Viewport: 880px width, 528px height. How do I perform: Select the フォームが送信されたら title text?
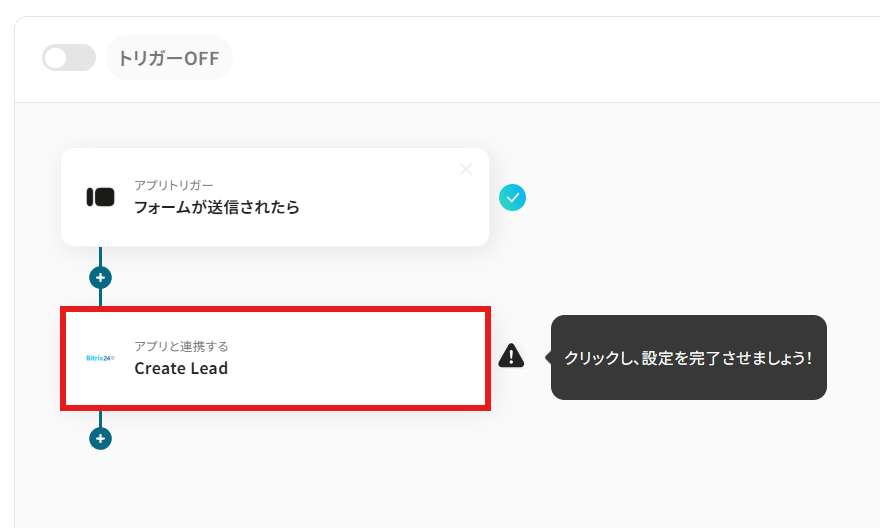click(217, 208)
